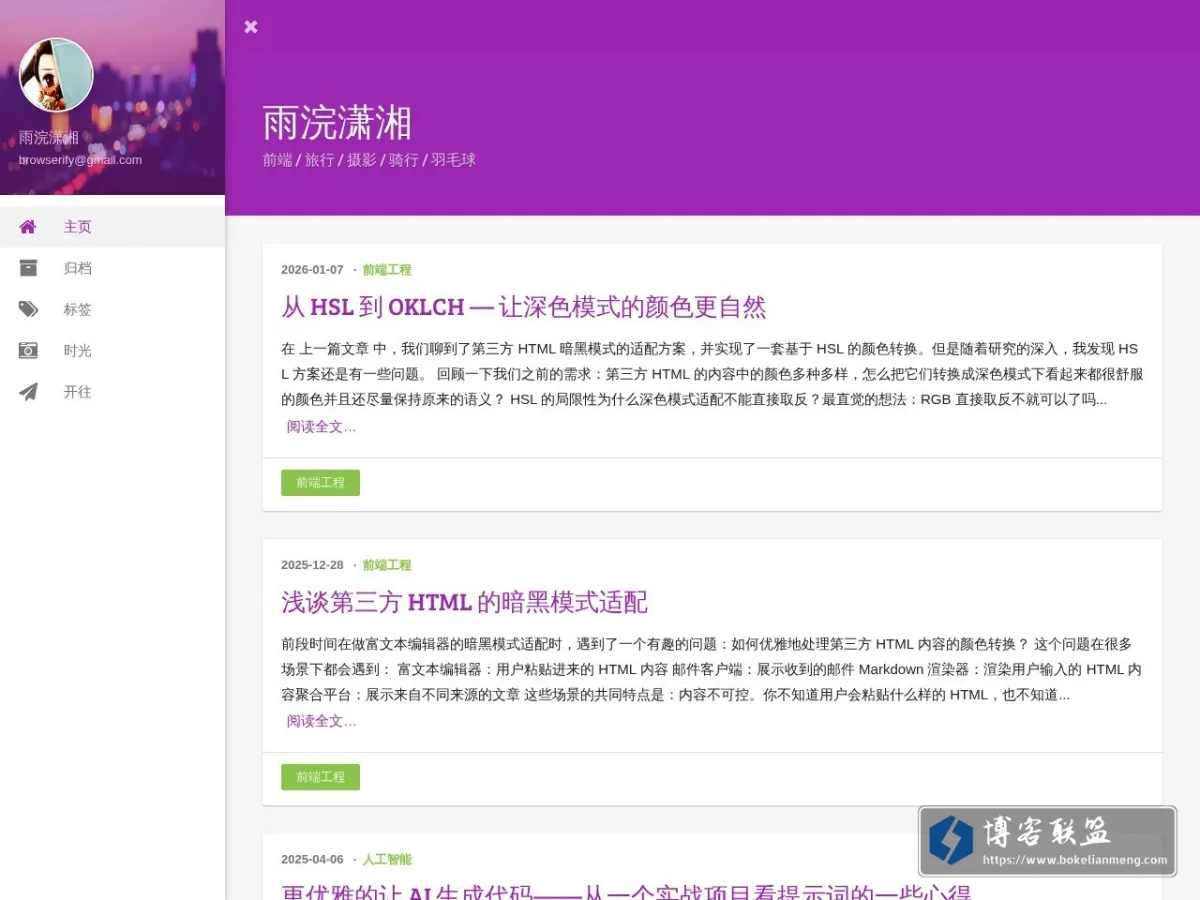Open the article 浅谈第三方 HTML 的暗黑模式适配
The height and width of the screenshot is (900, 1200).
(x=465, y=602)
